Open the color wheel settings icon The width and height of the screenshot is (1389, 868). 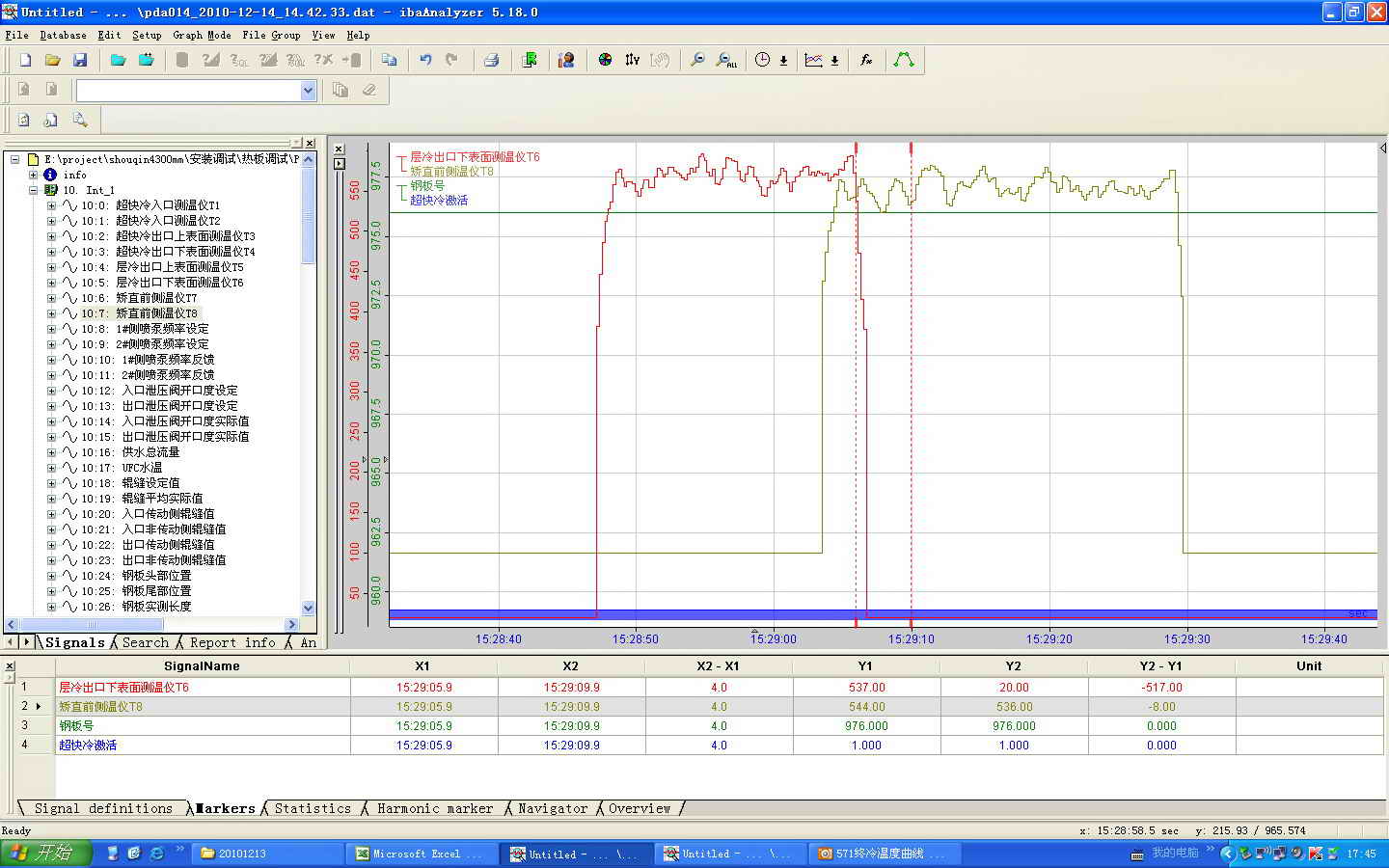pos(605,60)
